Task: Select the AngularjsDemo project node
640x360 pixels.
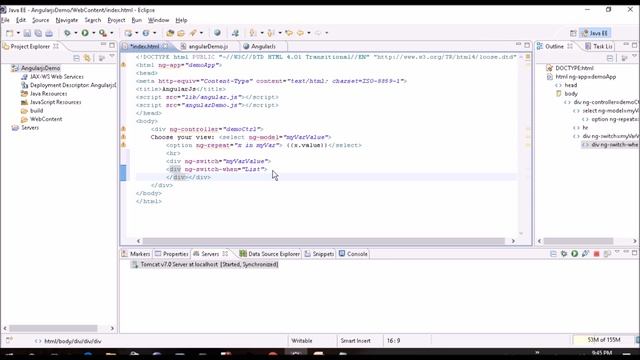Action: point(40,68)
